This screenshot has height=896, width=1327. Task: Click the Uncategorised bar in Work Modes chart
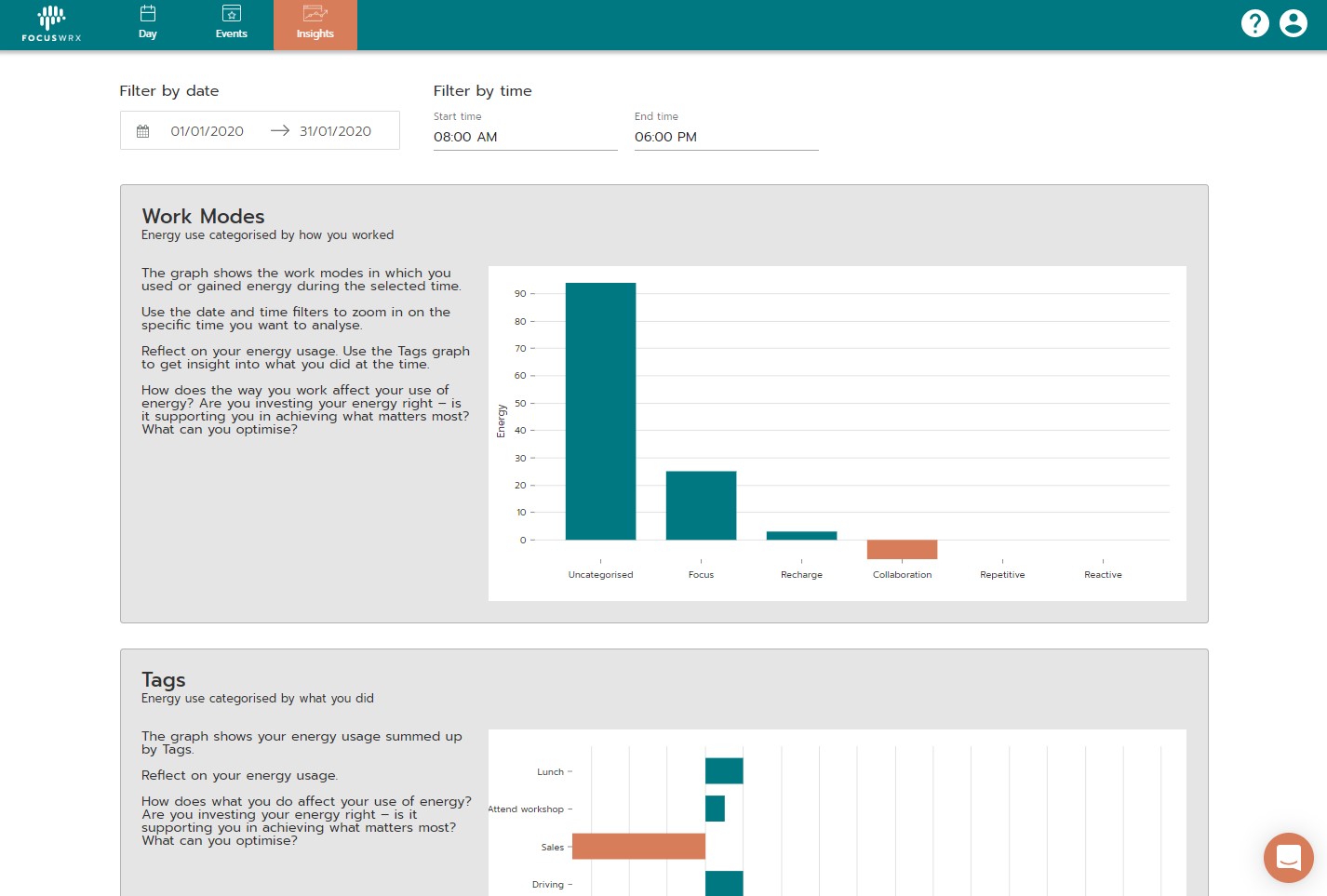click(x=600, y=411)
